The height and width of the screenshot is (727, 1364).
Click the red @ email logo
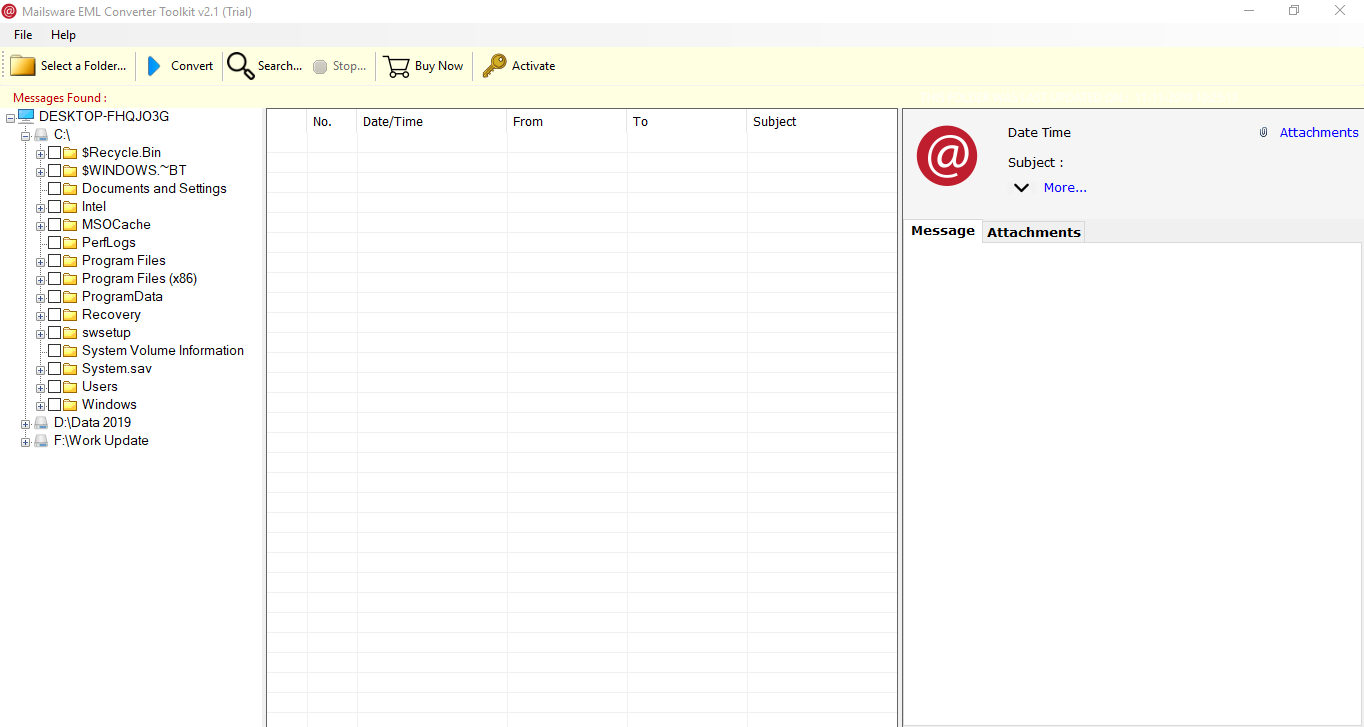click(947, 156)
